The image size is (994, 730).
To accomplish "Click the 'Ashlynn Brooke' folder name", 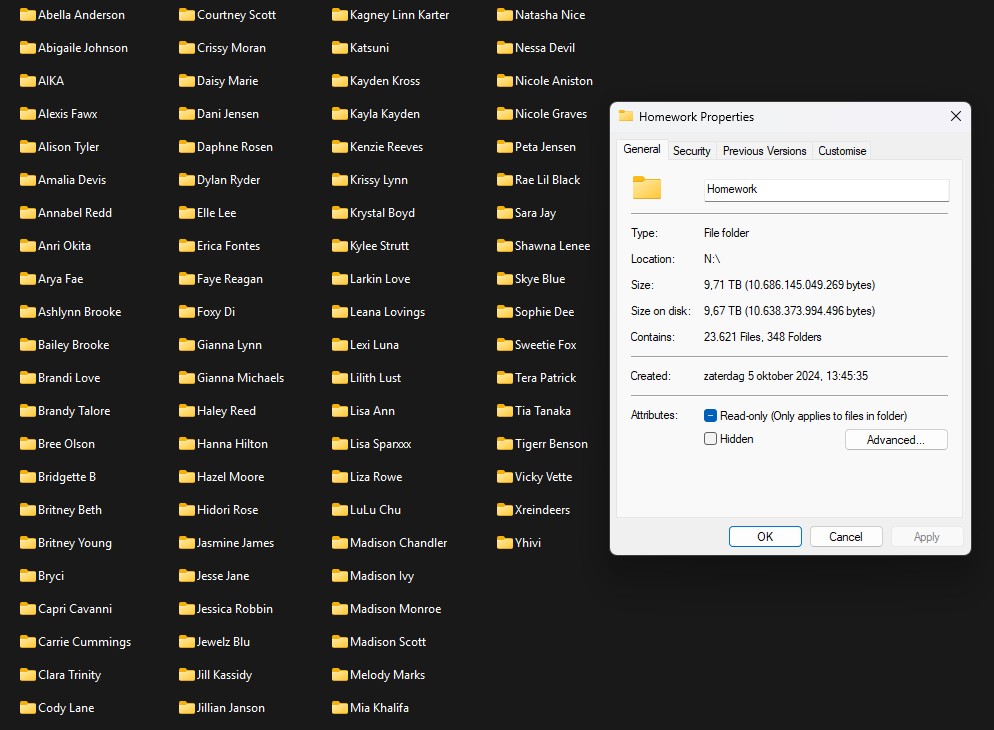I will click(79, 311).
